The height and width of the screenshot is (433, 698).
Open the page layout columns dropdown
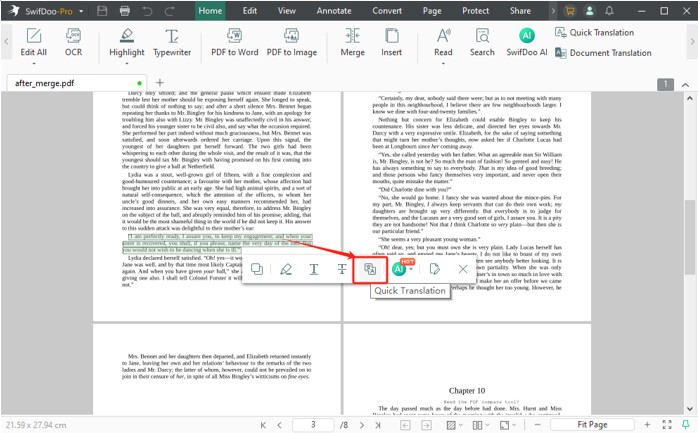point(480,425)
